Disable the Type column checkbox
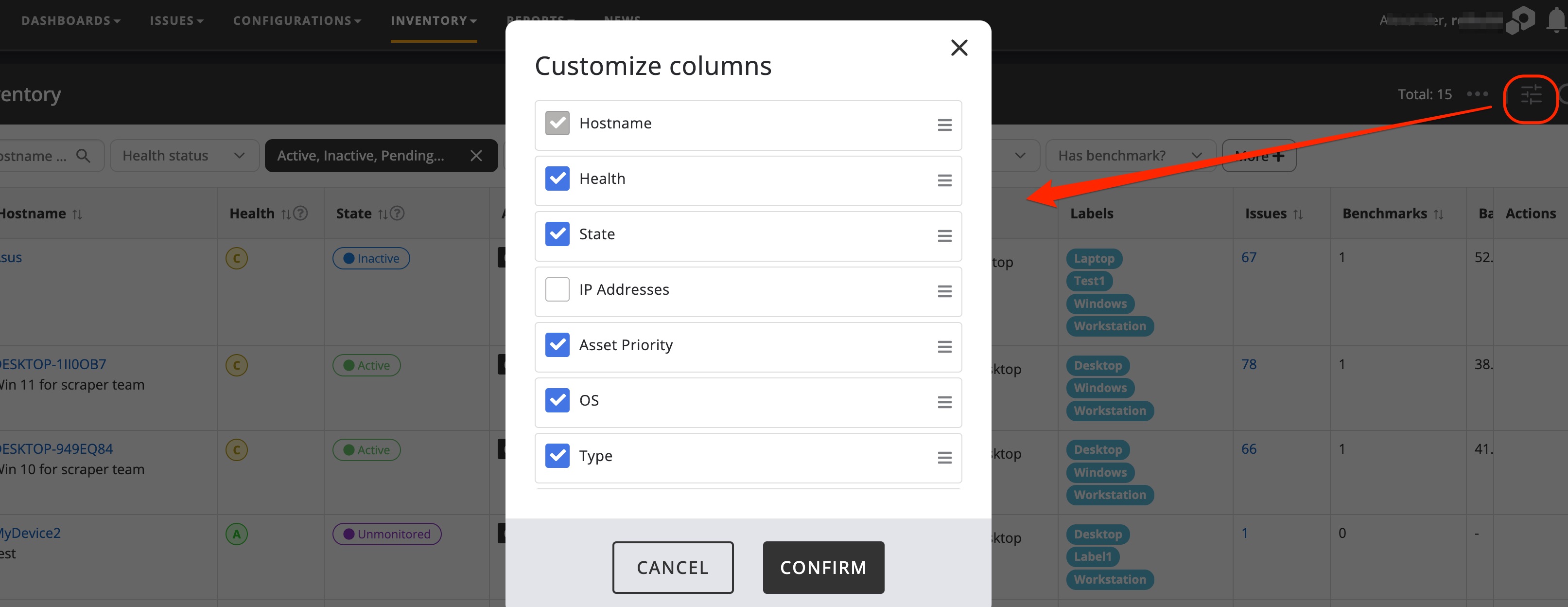1568x607 pixels. pos(557,455)
